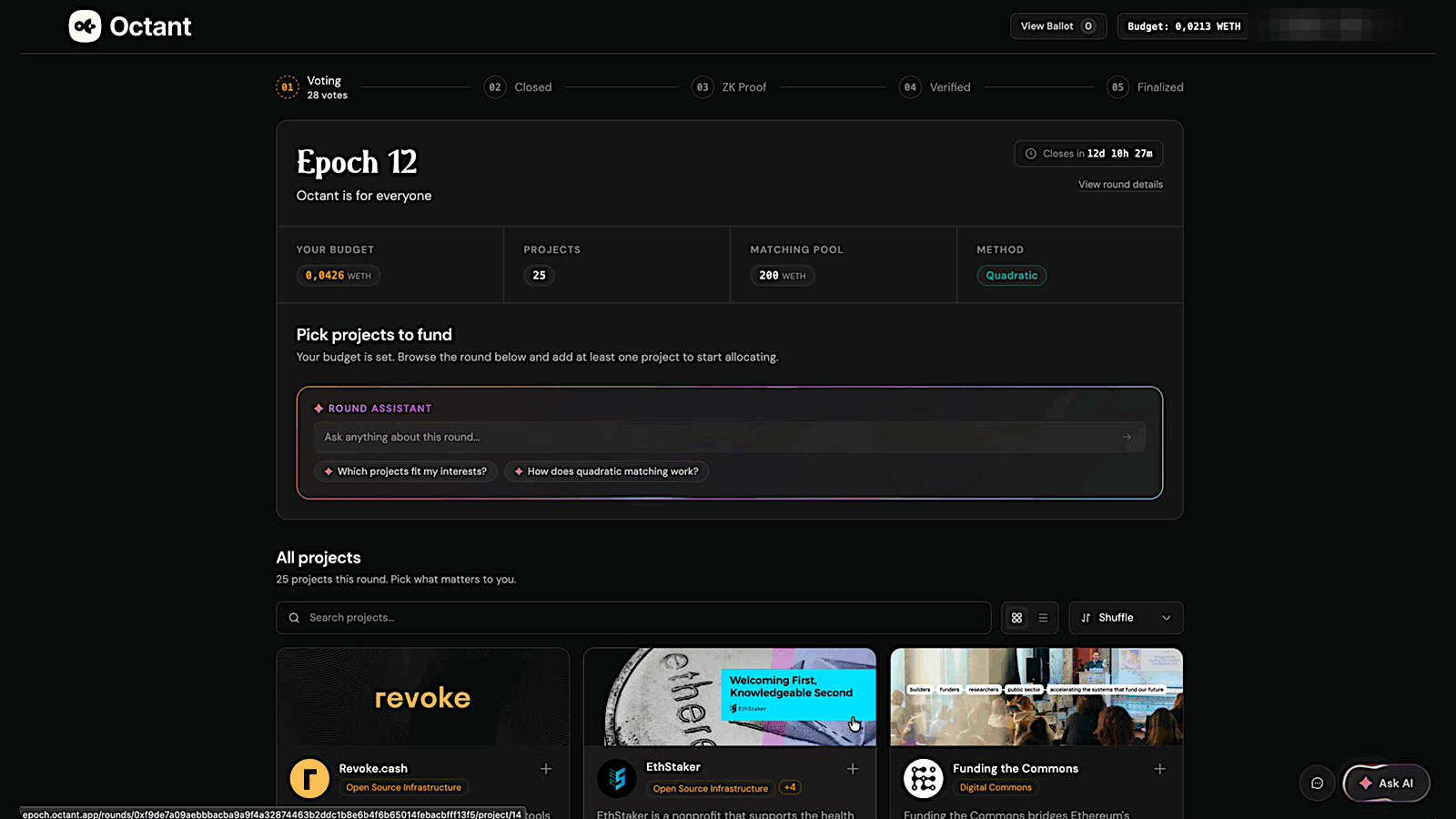Submit the round assistant question arrow

pos(1127,438)
